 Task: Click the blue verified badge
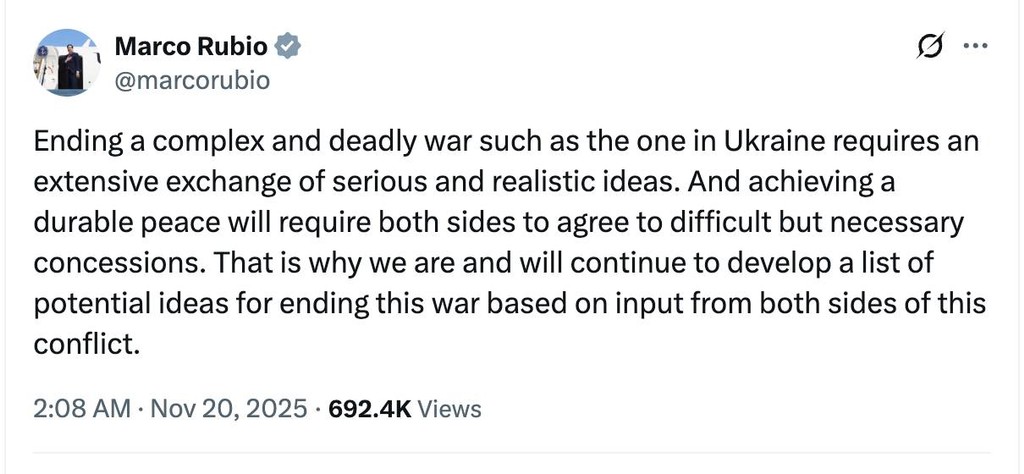[288, 46]
